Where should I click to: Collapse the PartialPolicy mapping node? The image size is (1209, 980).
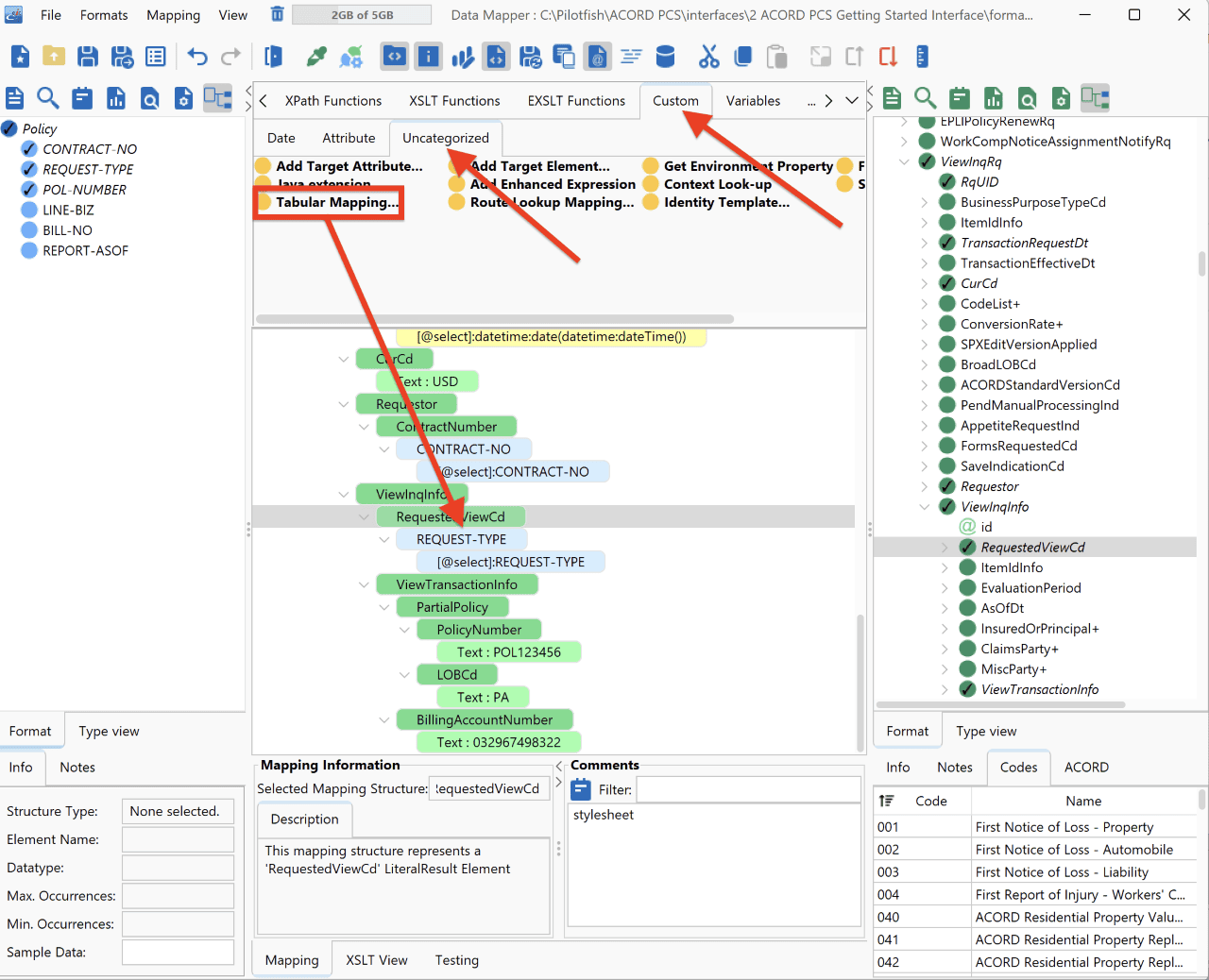coord(383,607)
